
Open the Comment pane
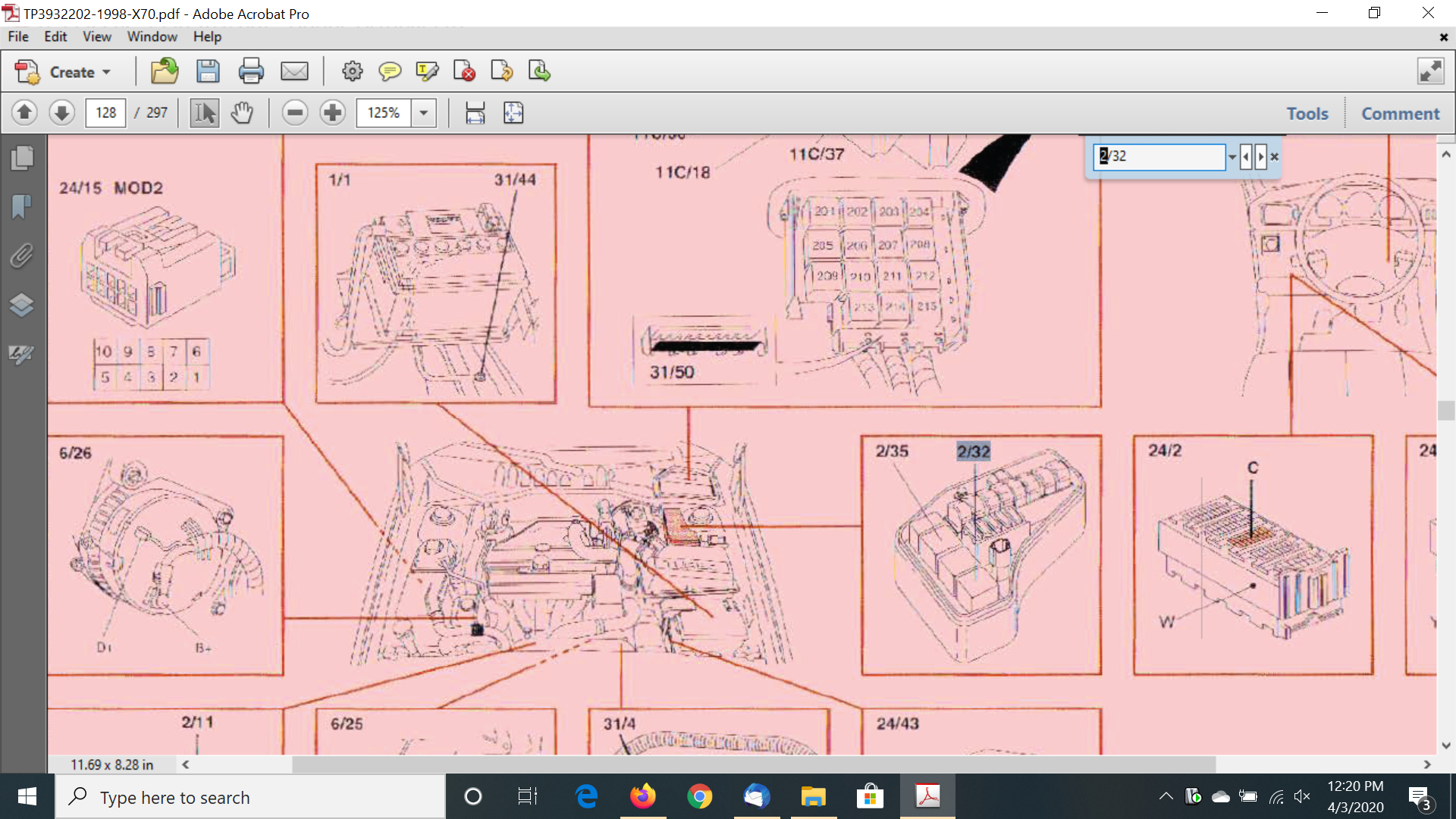click(1400, 114)
